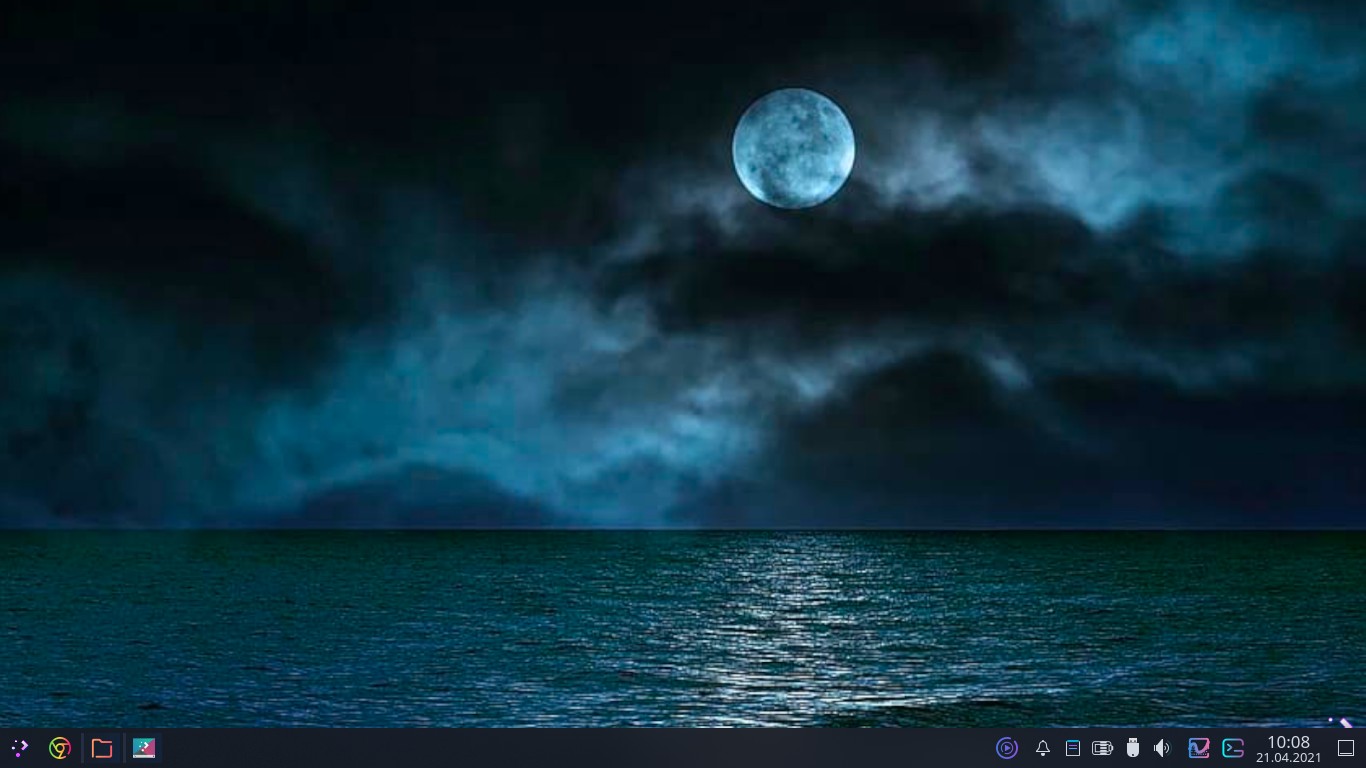Open the system monitor tray icon
The height and width of the screenshot is (768, 1366).
(1199, 748)
